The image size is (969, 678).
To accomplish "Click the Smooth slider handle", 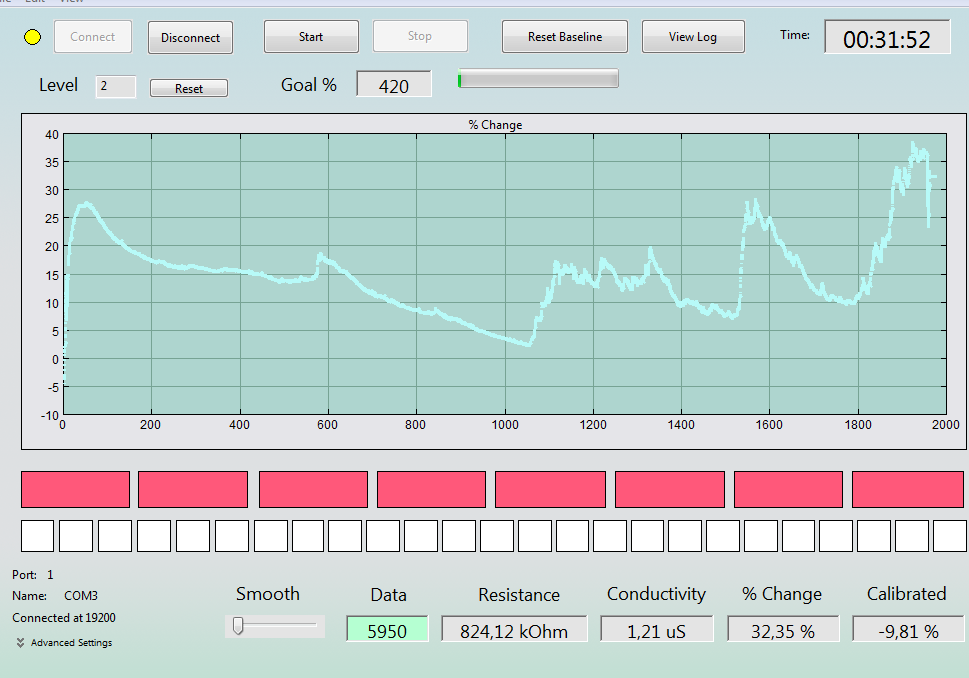I will click(x=238, y=625).
